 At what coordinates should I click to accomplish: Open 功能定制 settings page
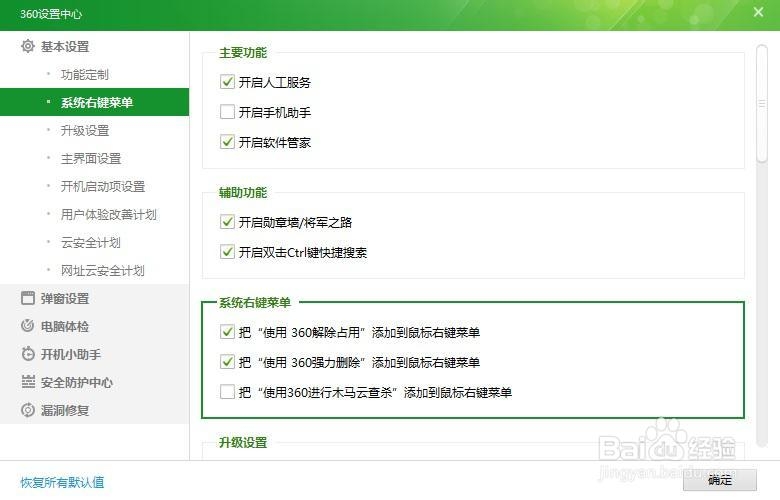85,75
